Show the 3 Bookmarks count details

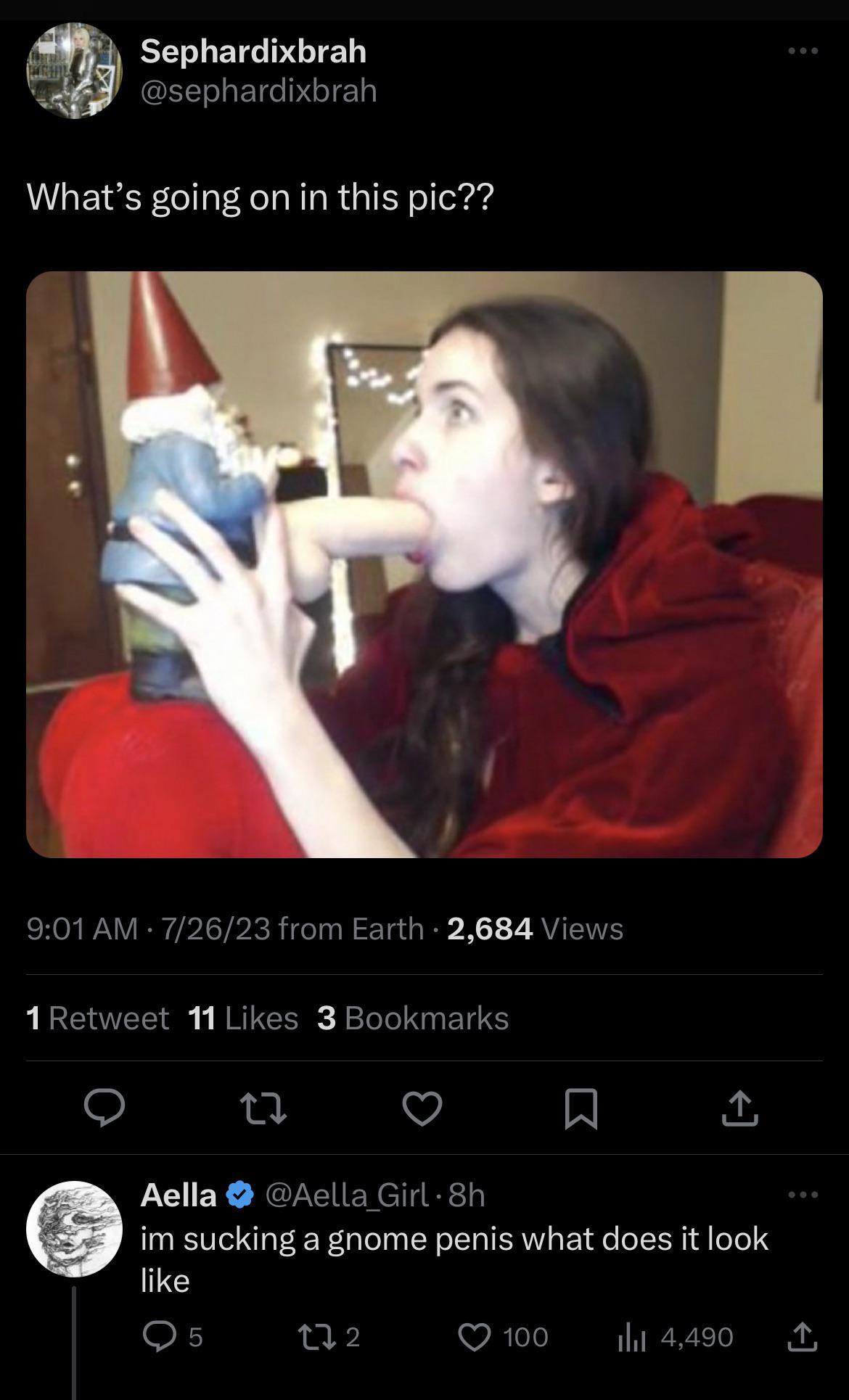[413, 1018]
